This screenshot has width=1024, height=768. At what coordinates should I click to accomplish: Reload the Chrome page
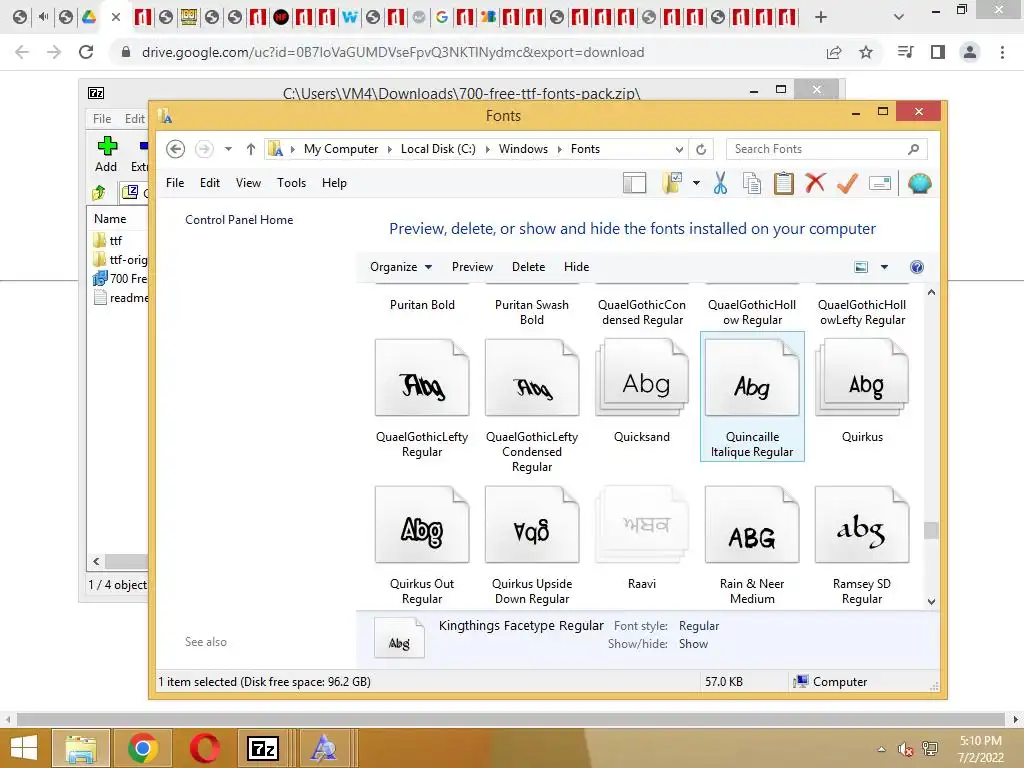click(86, 52)
